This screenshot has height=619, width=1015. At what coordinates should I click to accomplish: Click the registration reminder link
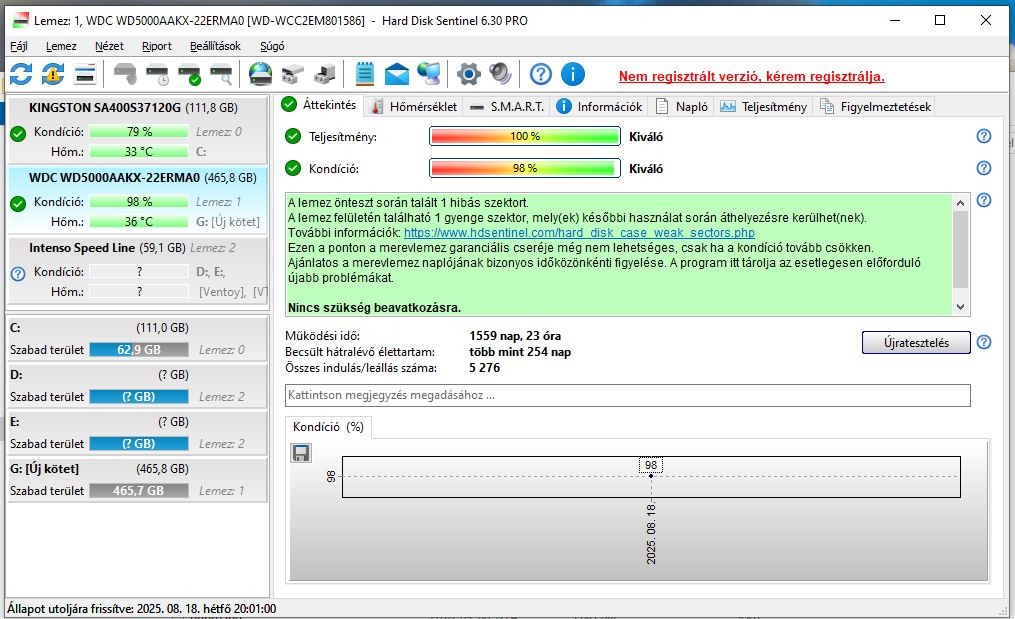point(751,76)
